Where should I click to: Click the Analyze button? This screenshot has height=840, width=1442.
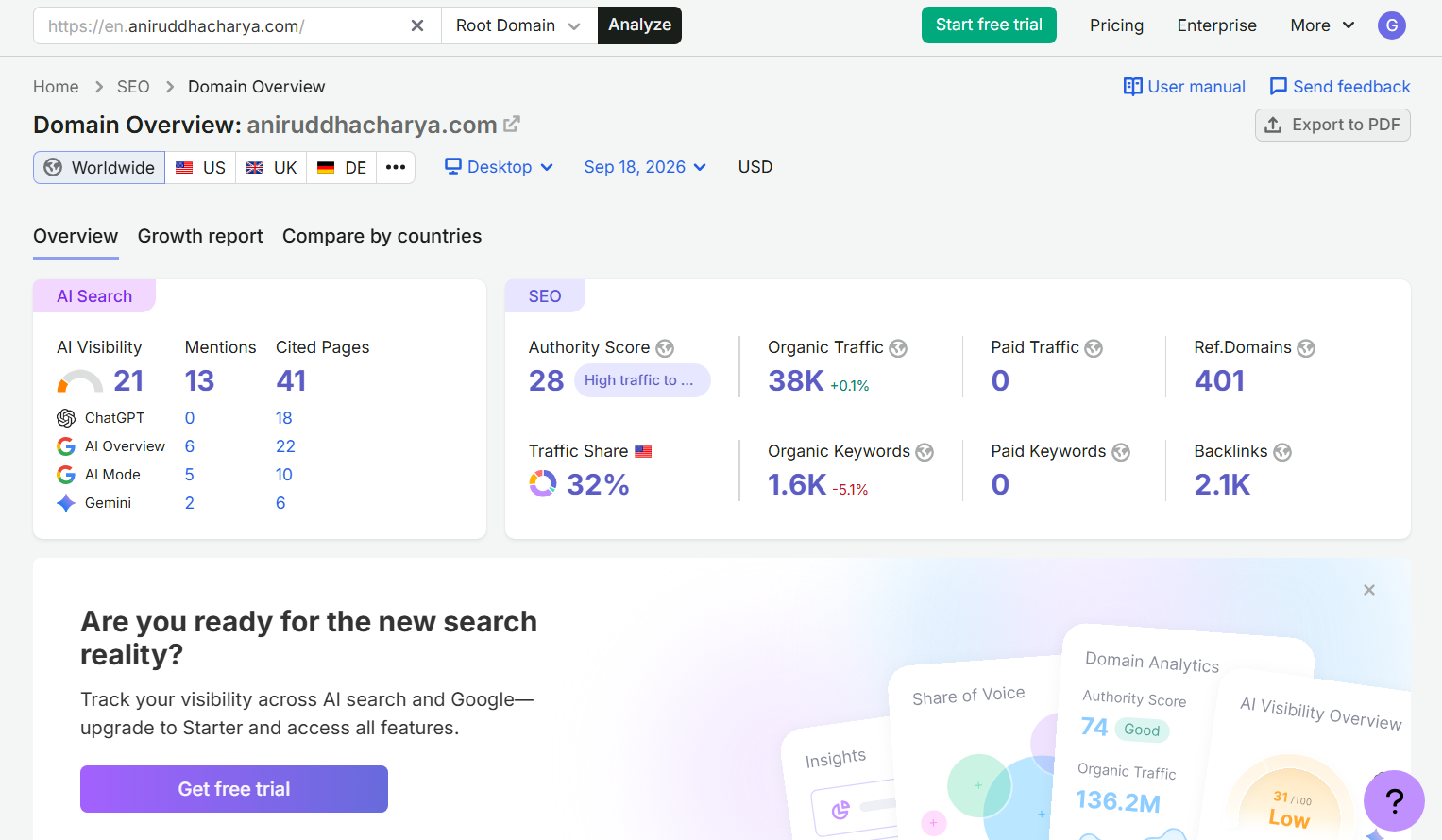click(639, 25)
